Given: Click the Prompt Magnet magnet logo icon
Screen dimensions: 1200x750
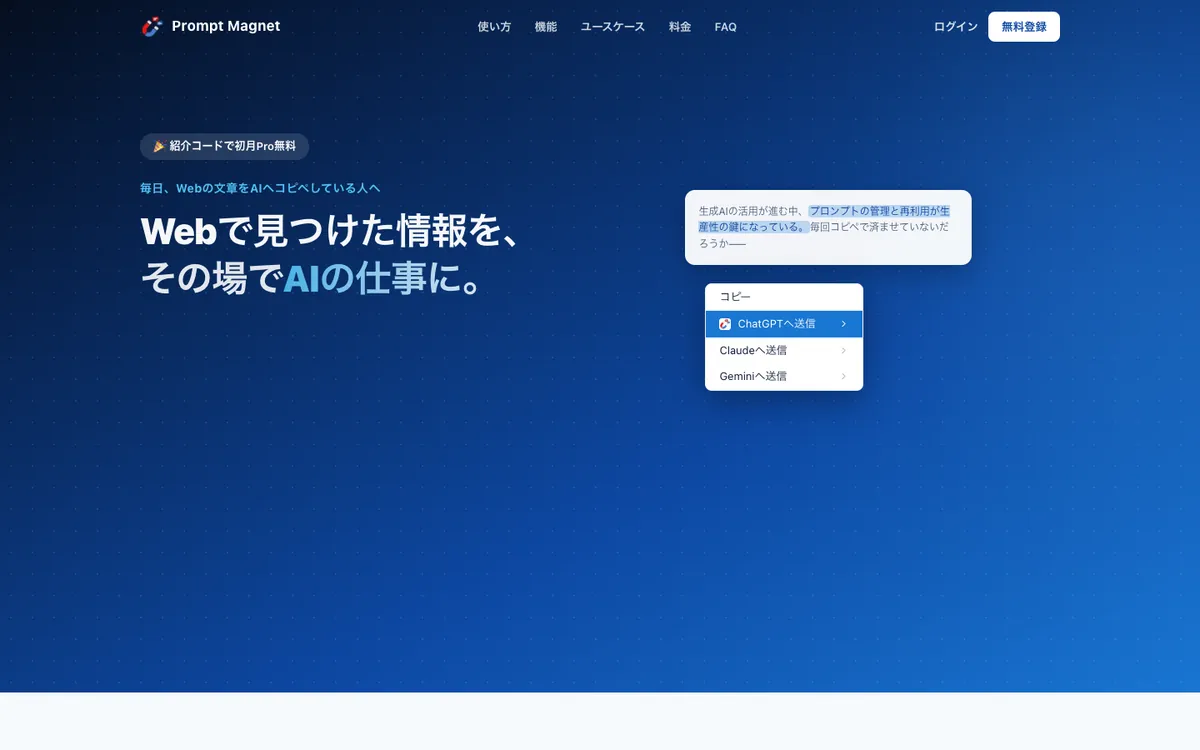Looking at the screenshot, I should click(151, 26).
